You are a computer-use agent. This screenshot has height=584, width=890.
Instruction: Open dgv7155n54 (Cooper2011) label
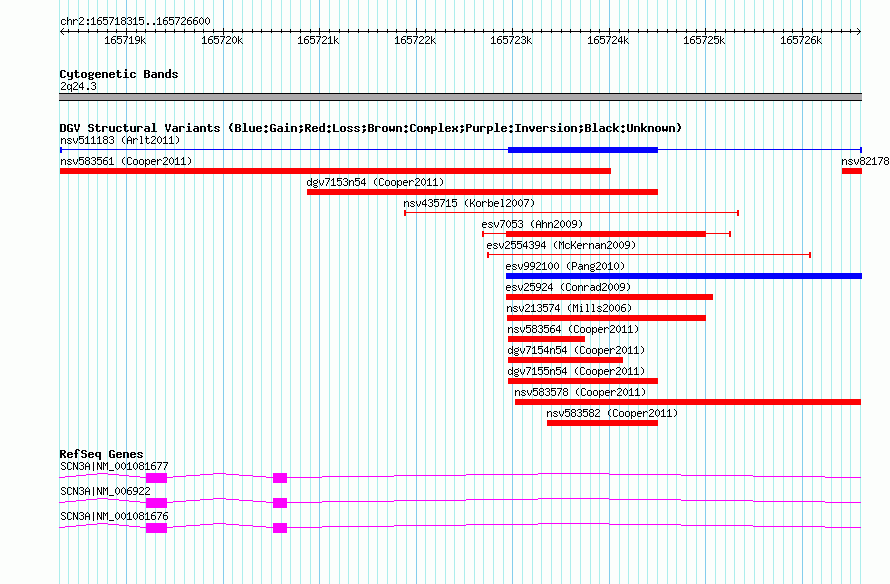click(576, 371)
